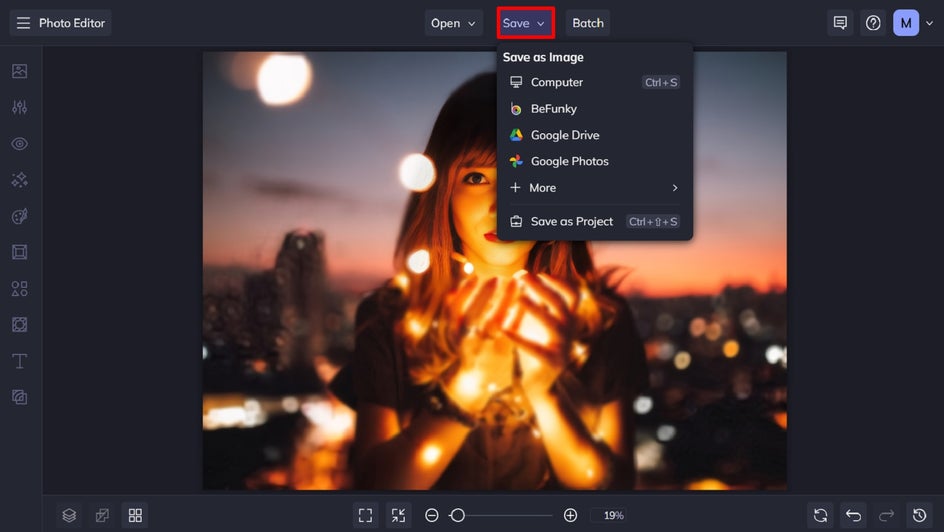Open the Open dropdown menu

tap(453, 23)
